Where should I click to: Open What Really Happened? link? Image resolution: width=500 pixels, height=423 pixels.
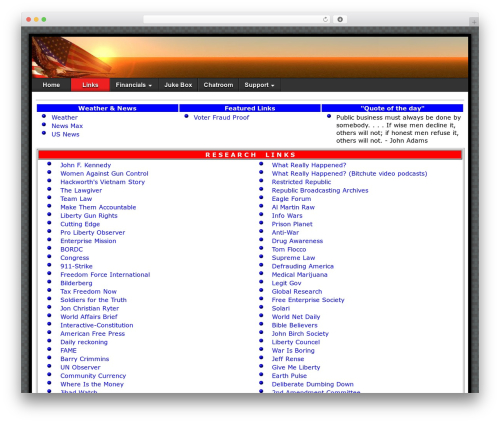pos(309,165)
